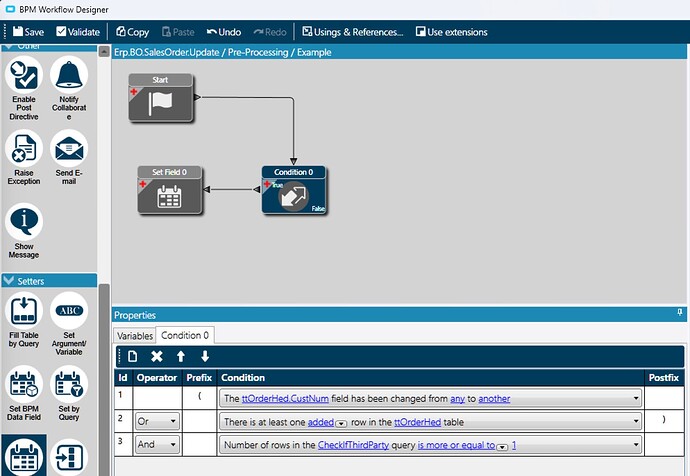Click the Operator column header
The height and width of the screenshot is (476, 690).
pos(157,377)
